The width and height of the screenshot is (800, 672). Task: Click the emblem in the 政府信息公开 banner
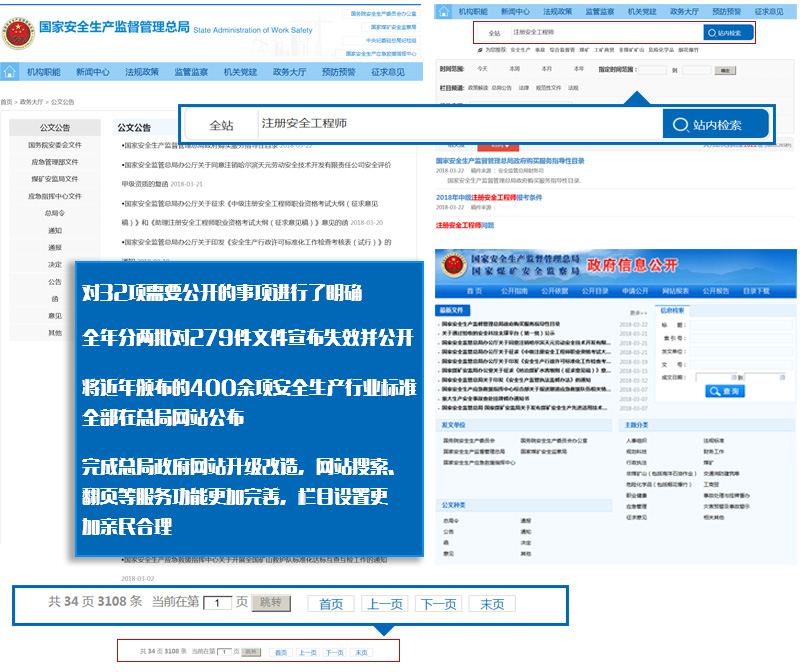pos(453,266)
